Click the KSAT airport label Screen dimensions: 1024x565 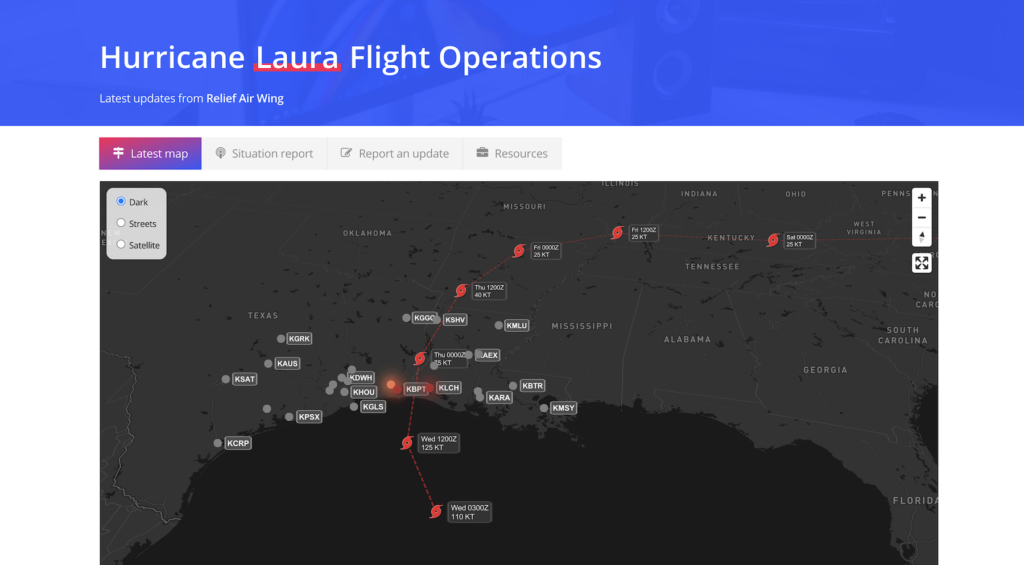click(x=245, y=379)
